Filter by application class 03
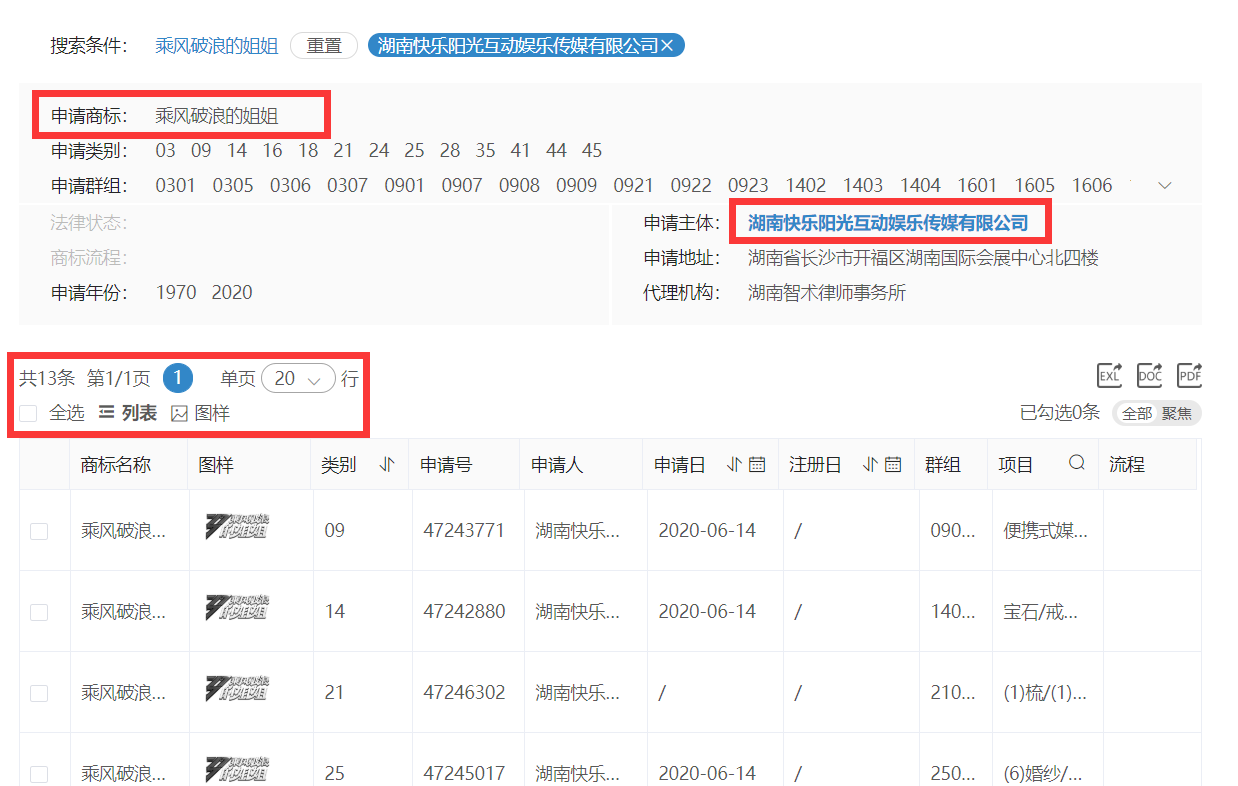This screenshot has width=1238, height=786. click(x=165, y=151)
